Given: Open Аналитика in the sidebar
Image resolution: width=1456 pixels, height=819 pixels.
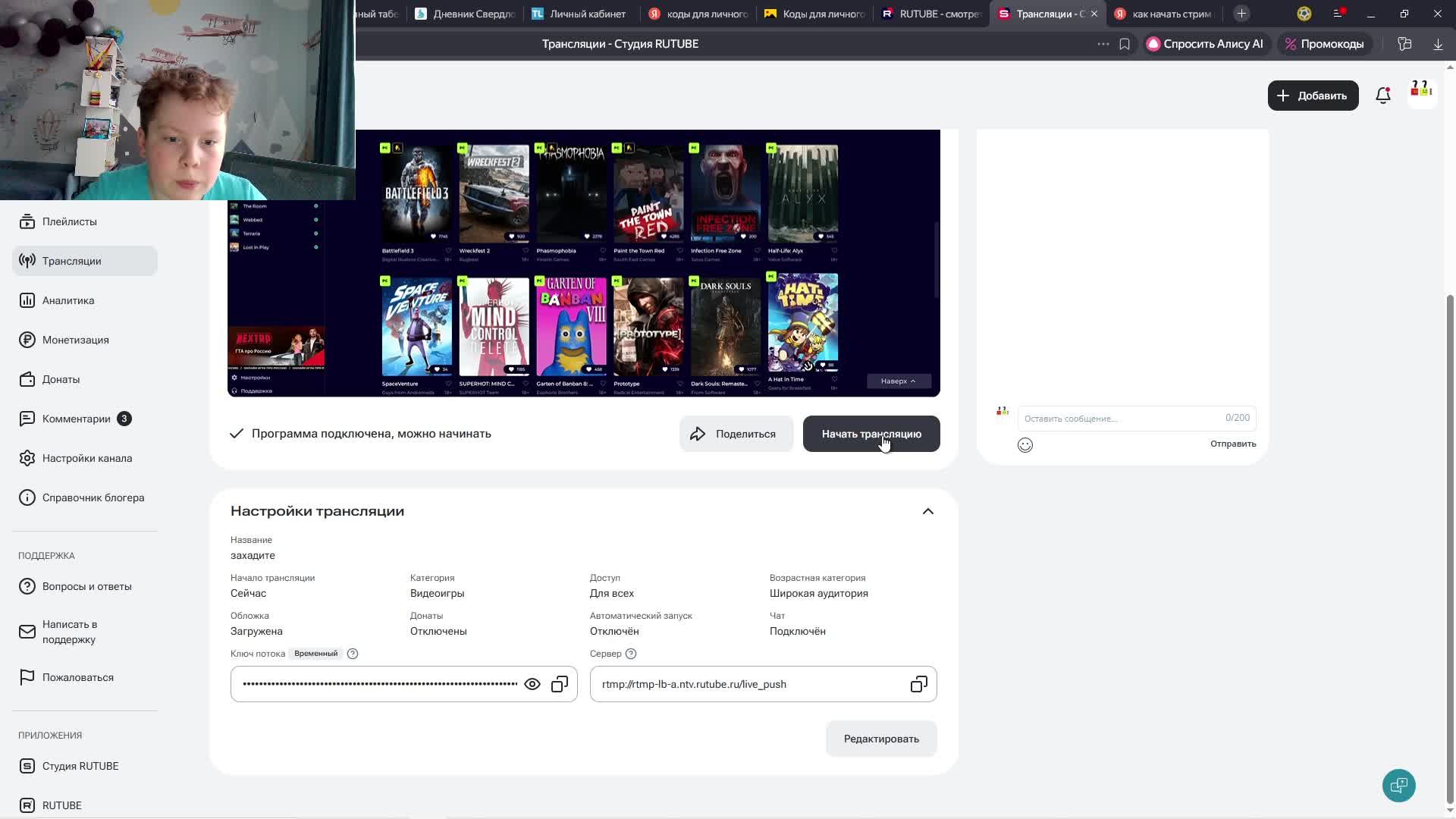Looking at the screenshot, I should (68, 300).
